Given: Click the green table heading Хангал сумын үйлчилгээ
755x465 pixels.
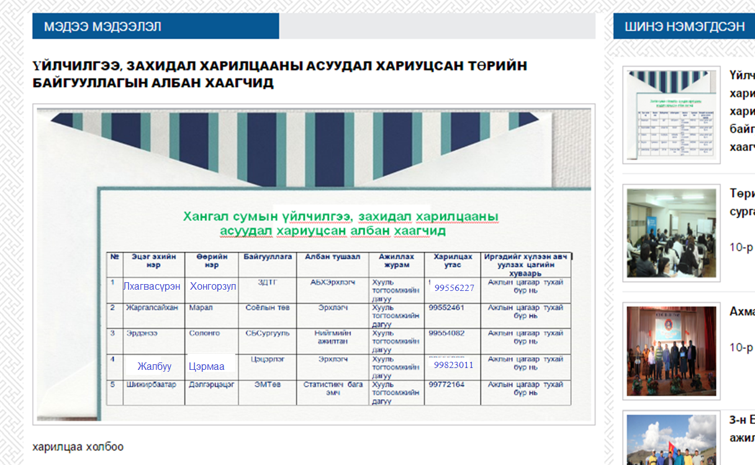Looking at the screenshot, I should tap(340, 223).
